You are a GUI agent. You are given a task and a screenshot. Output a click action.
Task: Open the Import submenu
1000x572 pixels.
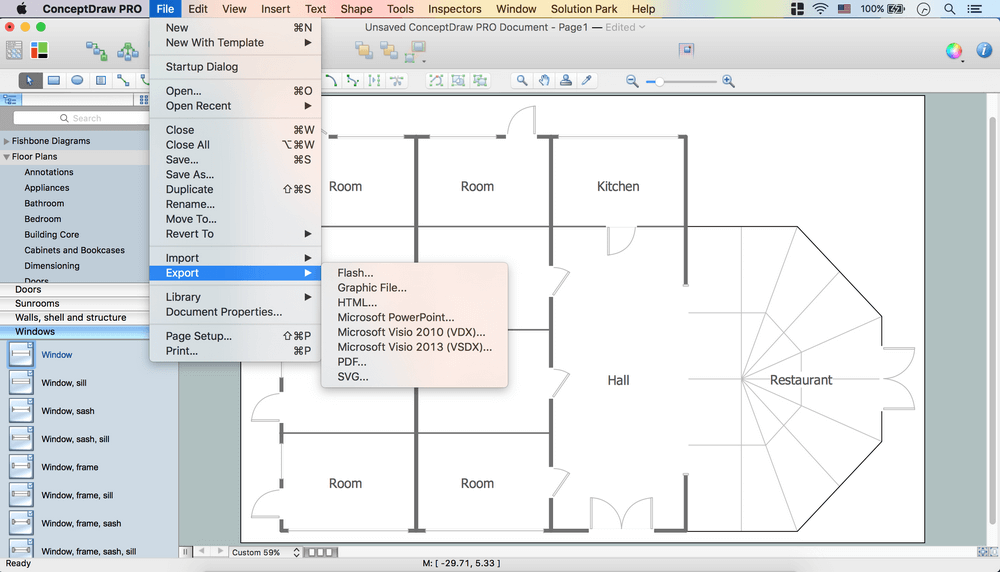[235, 258]
